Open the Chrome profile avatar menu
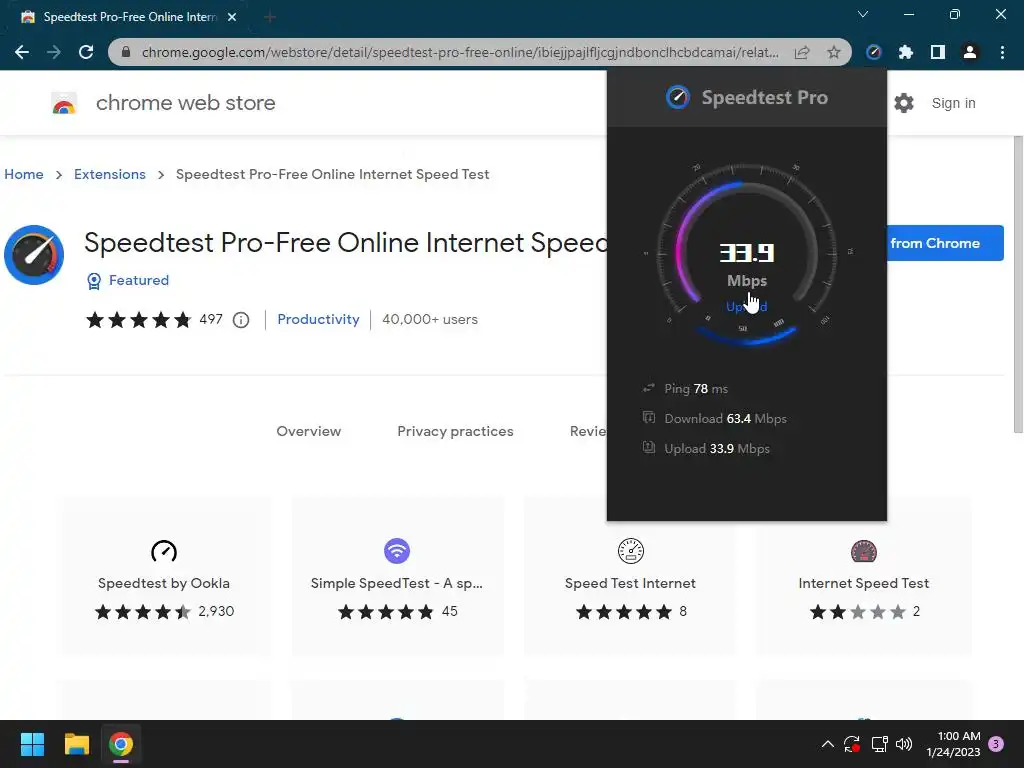Viewport: 1024px width, 768px height. pyautogui.click(x=970, y=52)
